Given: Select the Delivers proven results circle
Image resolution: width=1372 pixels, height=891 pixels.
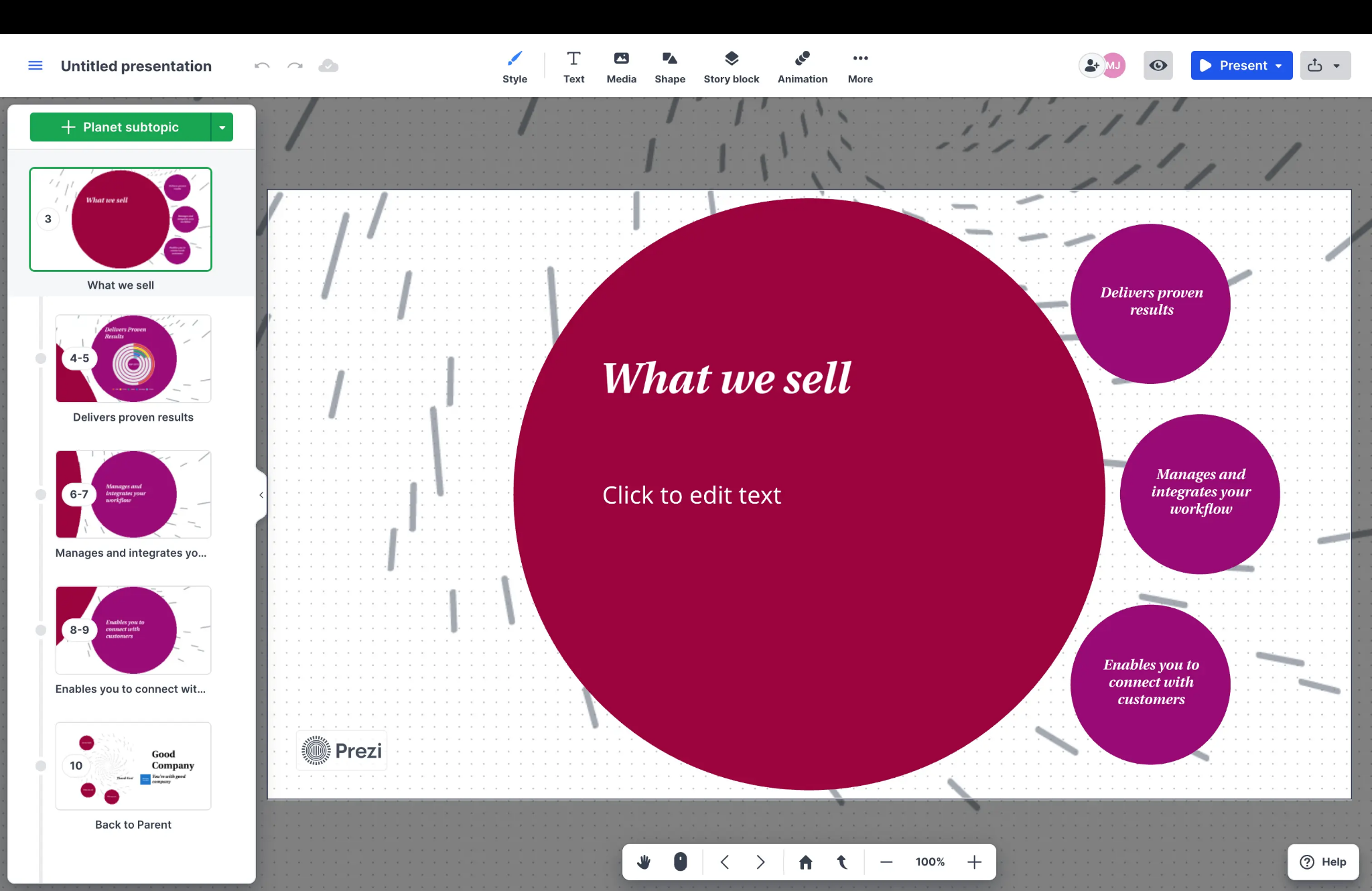Looking at the screenshot, I should pos(1151,303).
